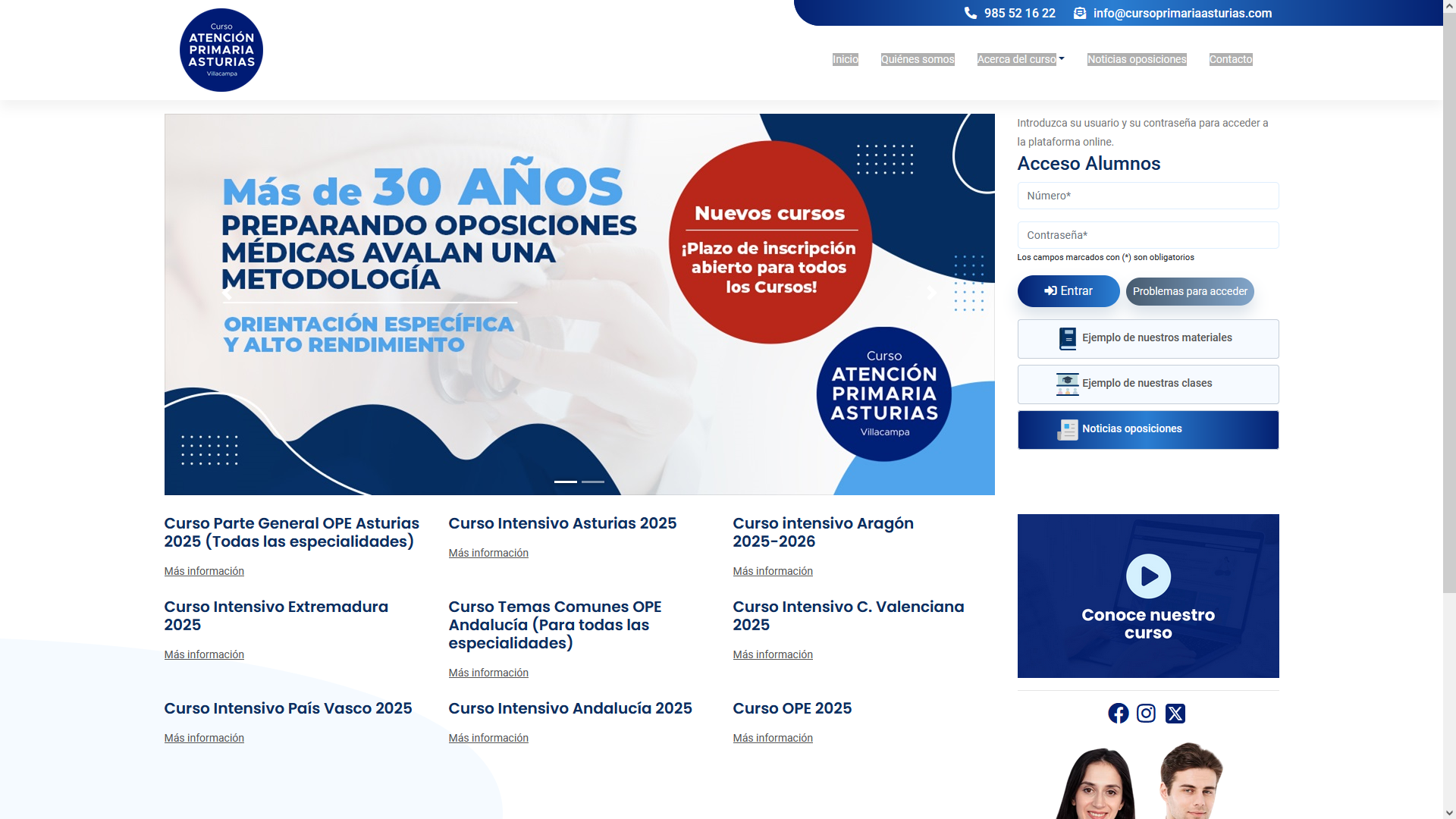The image size is (1456, 819).
Task: Click the email envelope icon in top bar
Action: [x=1080, y=13]
